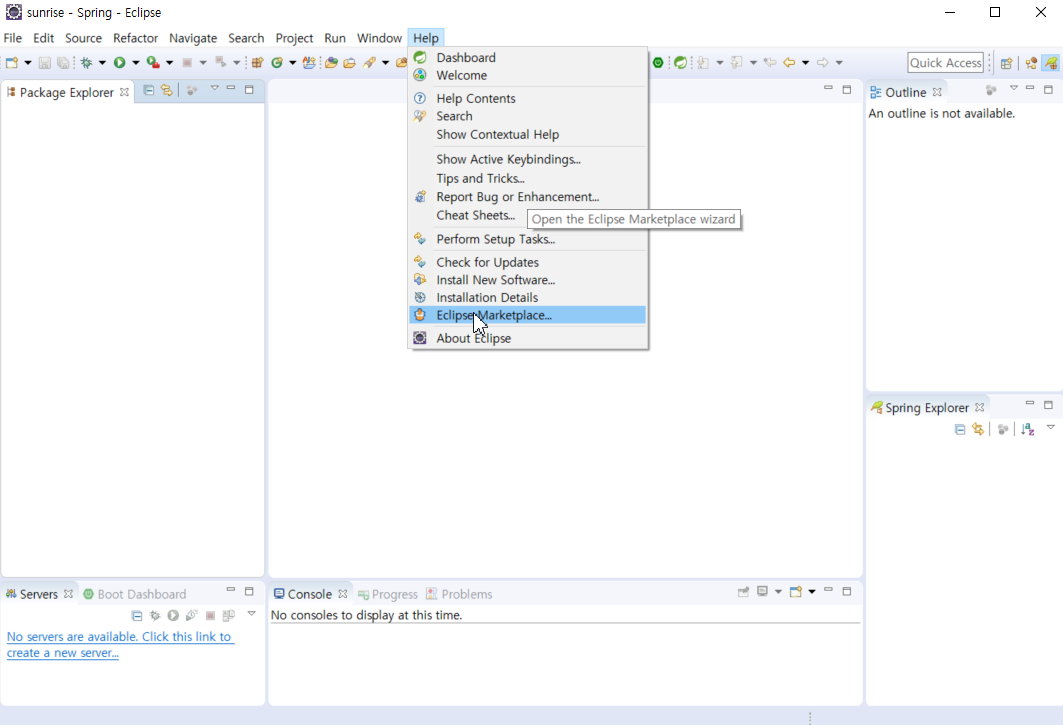Open Package Explorer View Menu triangle

(x=214, y=88)
